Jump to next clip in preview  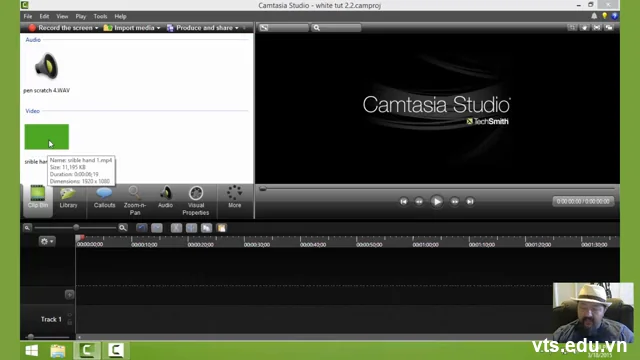(x=470, y=201)
